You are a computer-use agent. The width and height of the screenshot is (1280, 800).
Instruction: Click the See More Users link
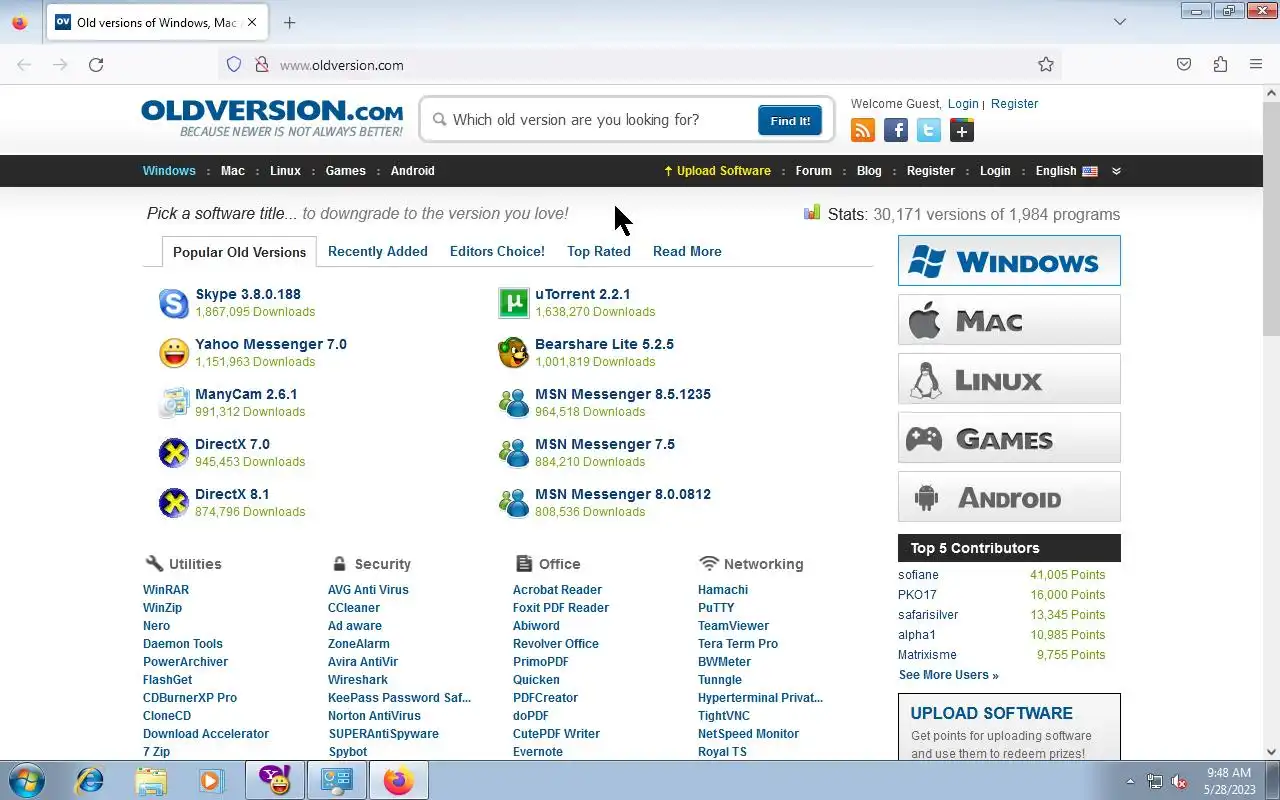coord(948,675)
